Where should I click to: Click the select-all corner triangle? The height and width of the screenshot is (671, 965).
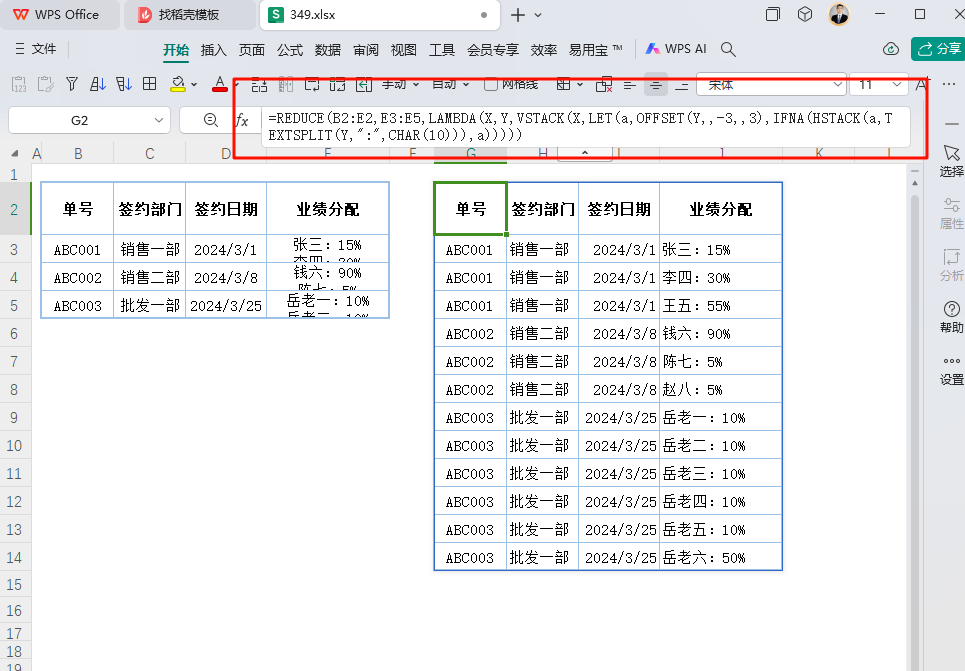click(x=15, y=154)
